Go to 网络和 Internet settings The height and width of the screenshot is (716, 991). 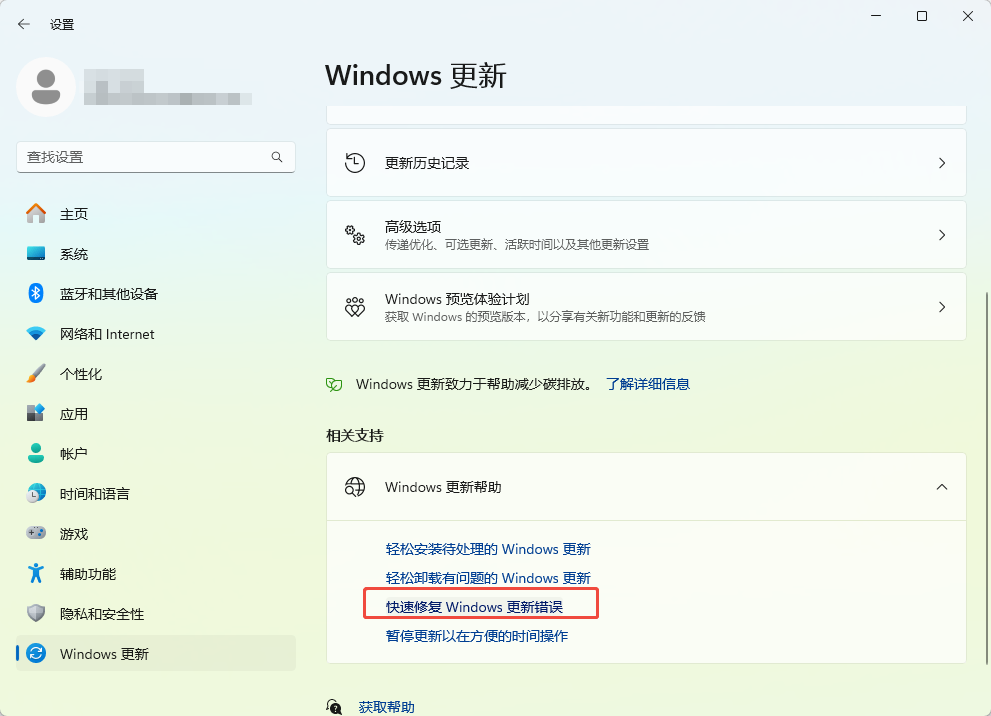pos(155,334)
